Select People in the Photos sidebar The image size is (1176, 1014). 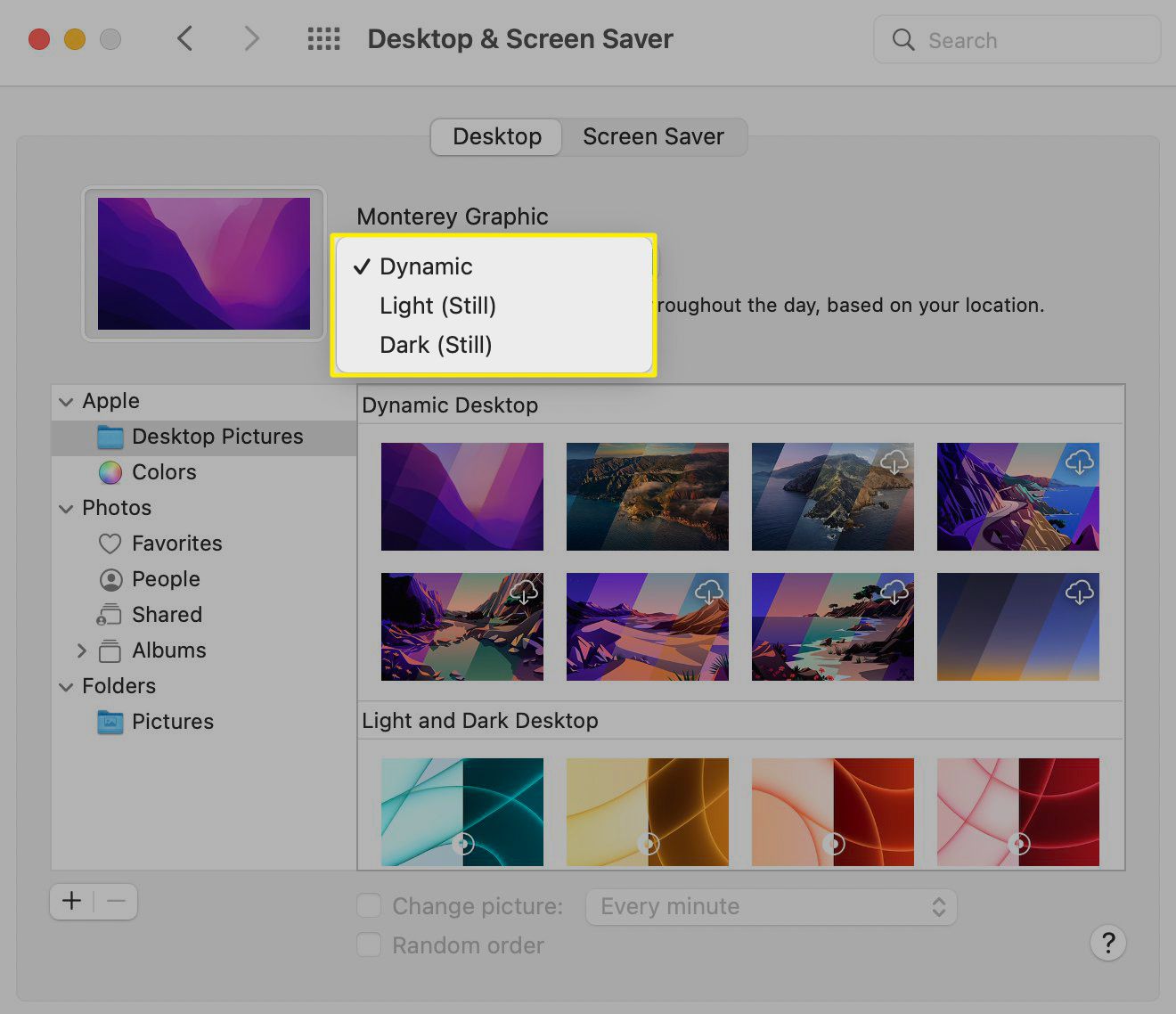(166, 579)
